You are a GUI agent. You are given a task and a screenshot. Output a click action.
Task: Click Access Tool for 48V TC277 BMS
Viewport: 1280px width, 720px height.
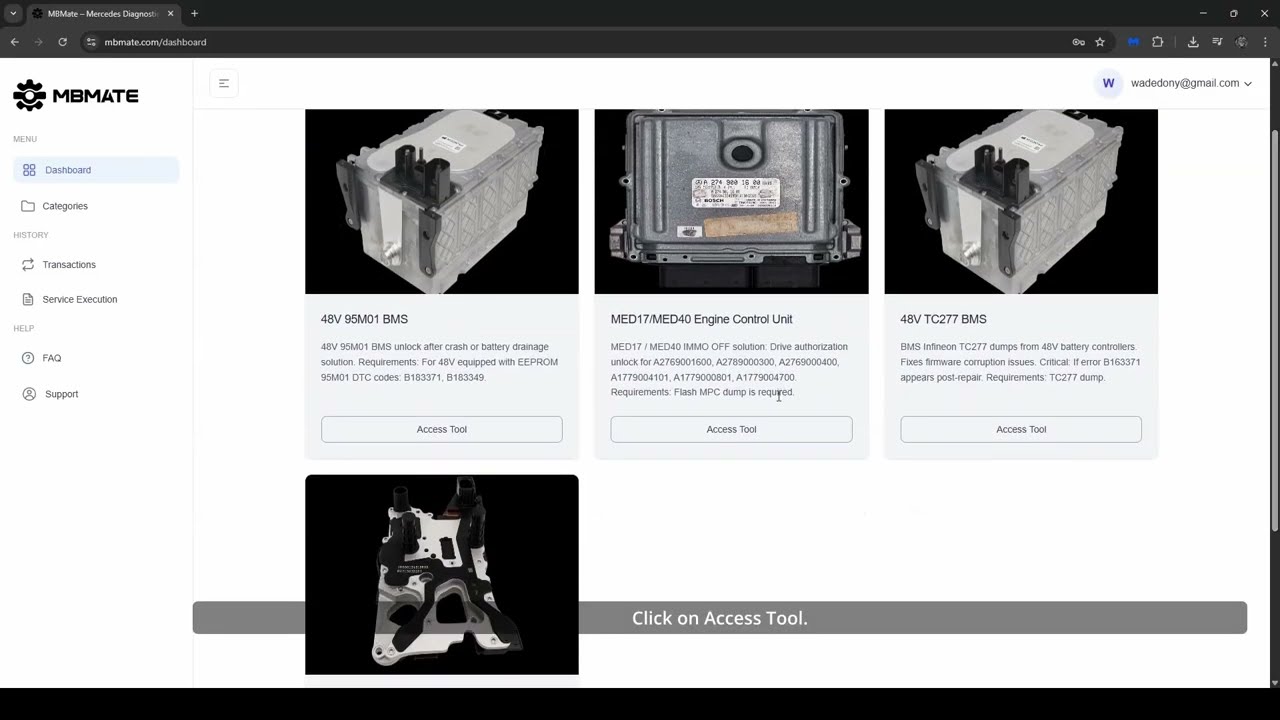click(1020, 429)
